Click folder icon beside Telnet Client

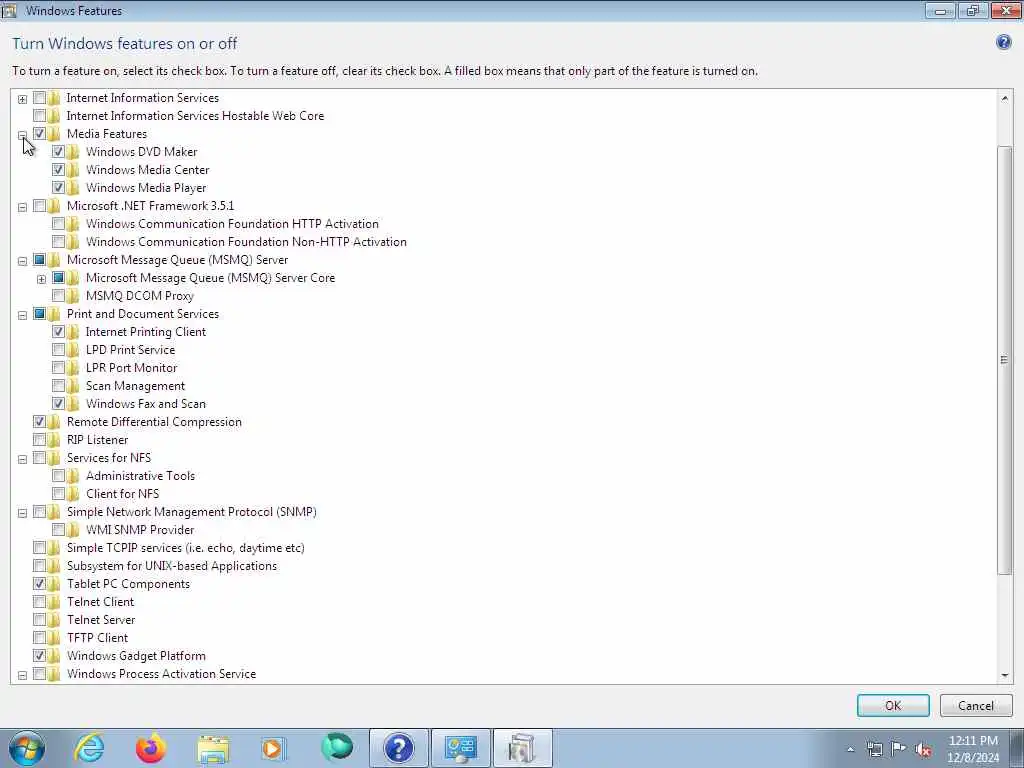(x=54, y=601)
